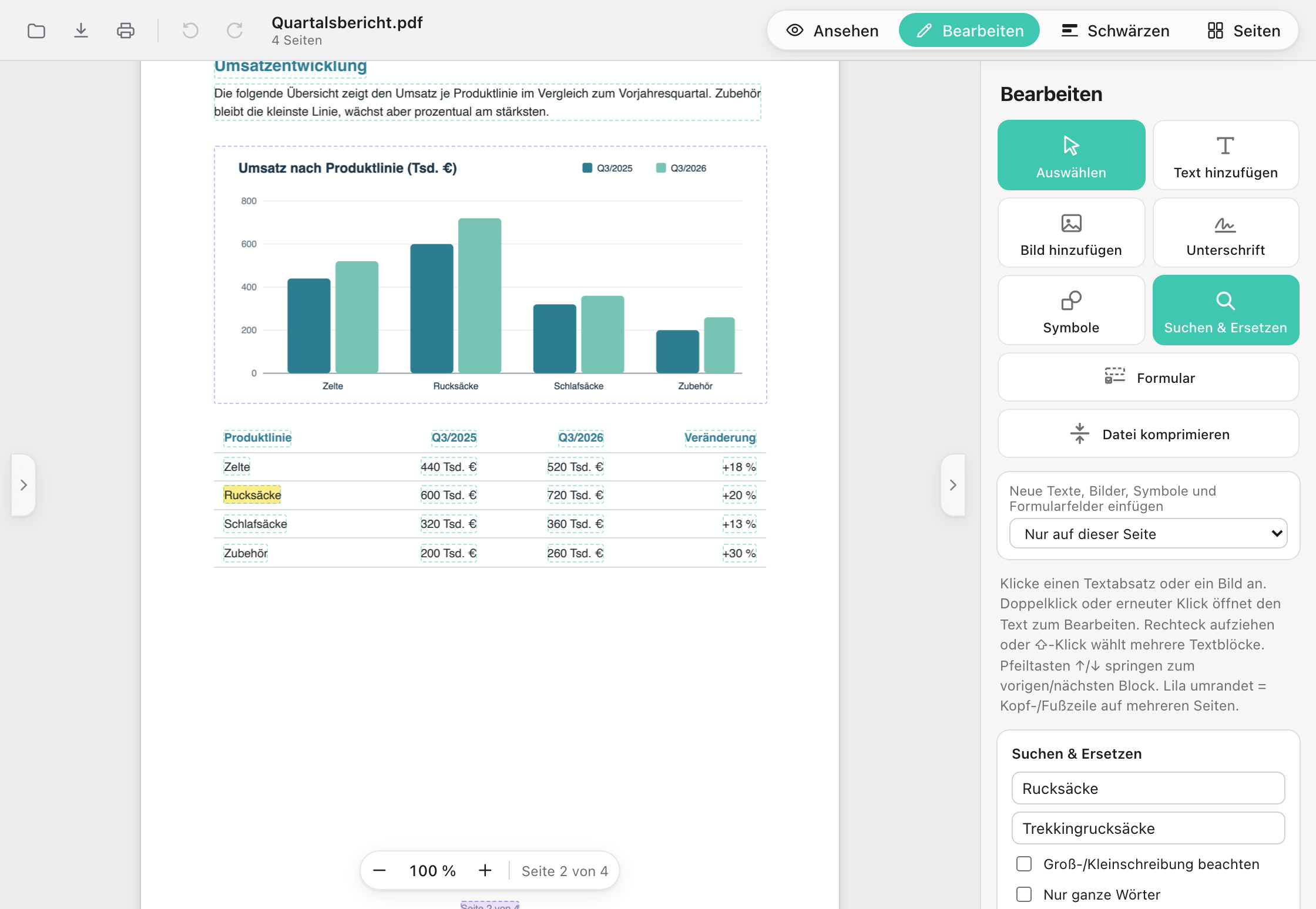
Task: Toggle the Suchen & Ersetzen tool
Action: coord(1226,310)
